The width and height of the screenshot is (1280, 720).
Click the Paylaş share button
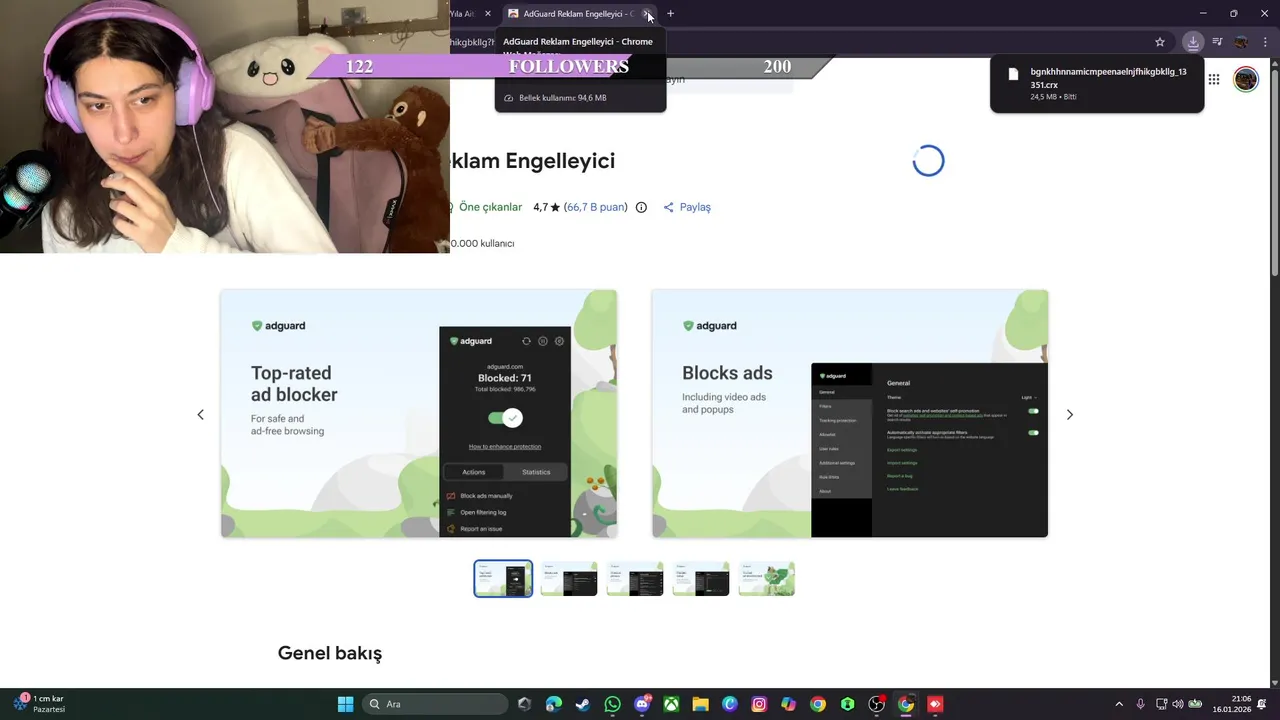(687, 207)
